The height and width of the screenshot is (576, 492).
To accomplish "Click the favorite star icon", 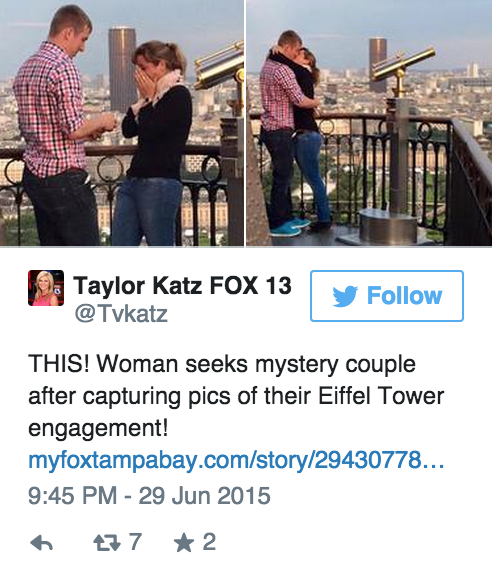I will [x=183, y=543].
